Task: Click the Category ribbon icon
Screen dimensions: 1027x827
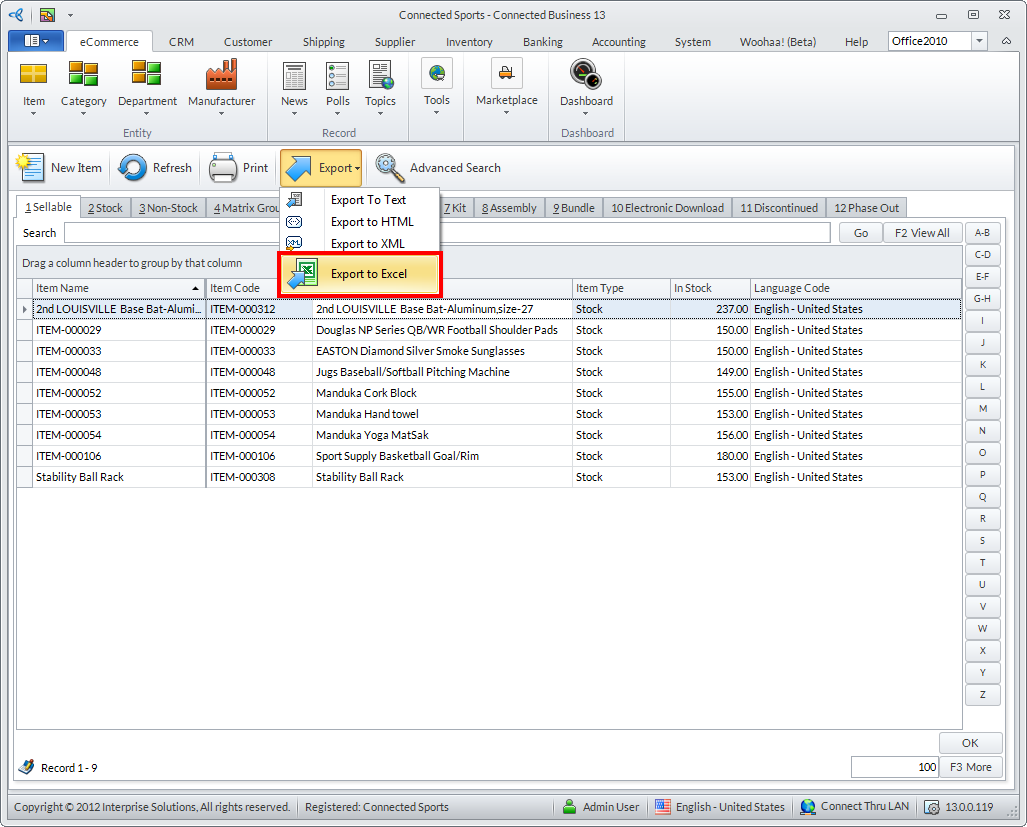Action: [x=83, y=76]
